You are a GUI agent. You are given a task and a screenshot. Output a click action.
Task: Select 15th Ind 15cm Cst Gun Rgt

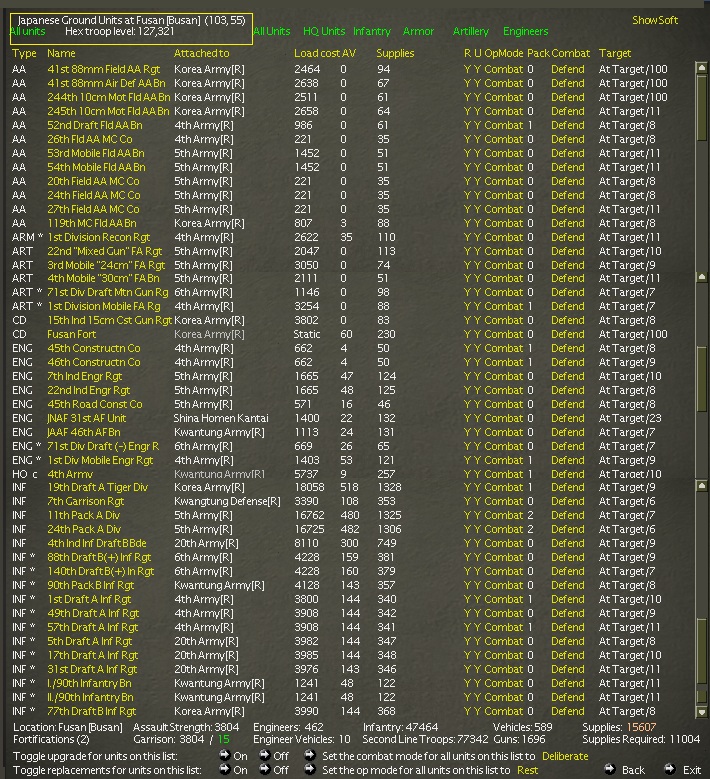coord(109,320)
